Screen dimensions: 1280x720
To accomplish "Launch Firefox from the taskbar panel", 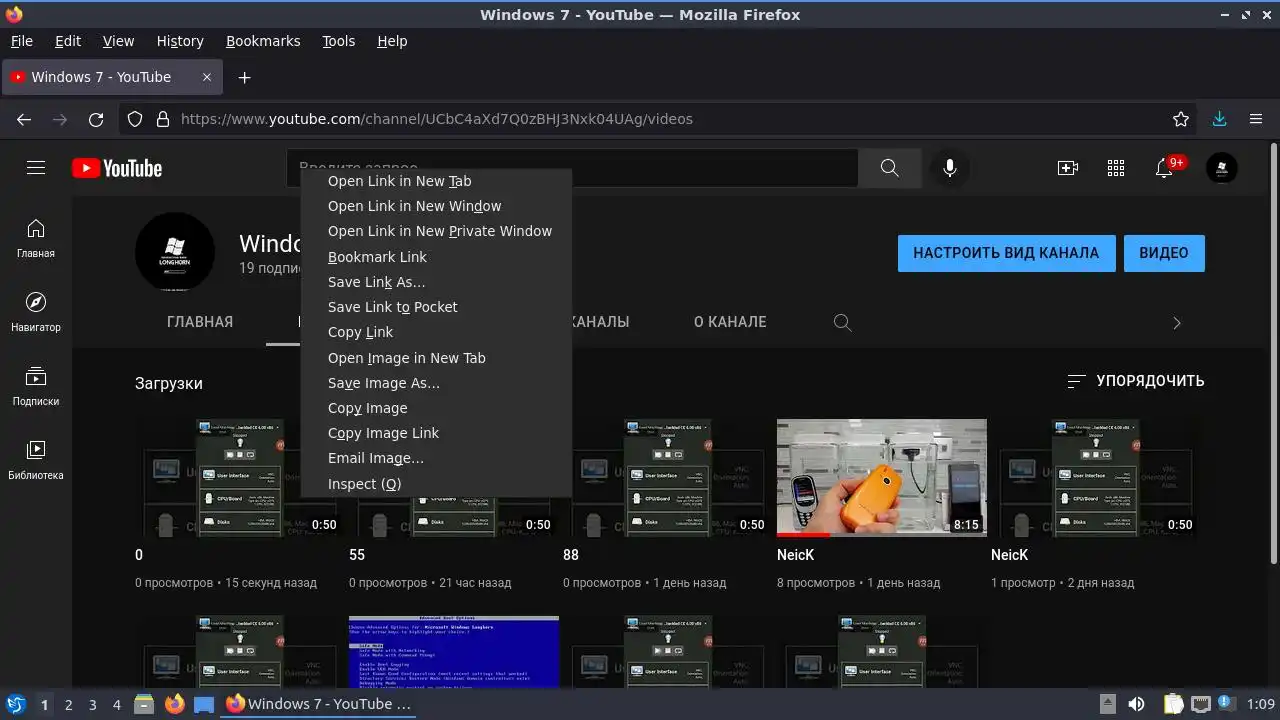I will [x=175, y=704].
